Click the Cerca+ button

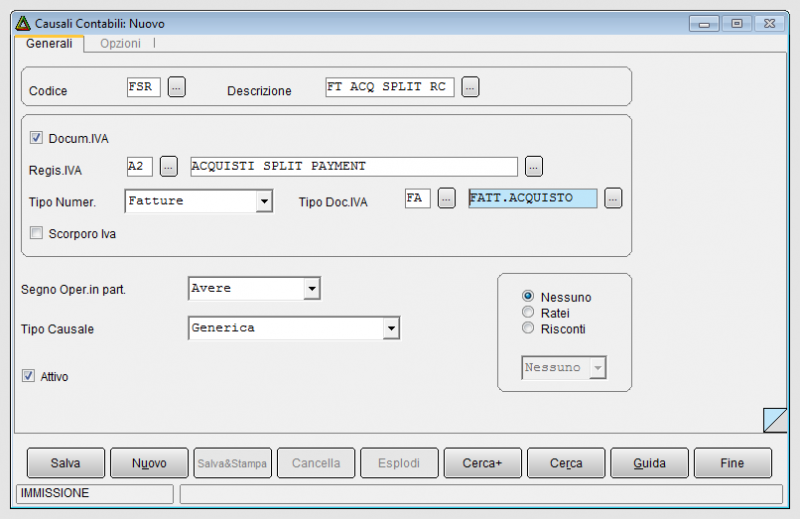(483, 463)
